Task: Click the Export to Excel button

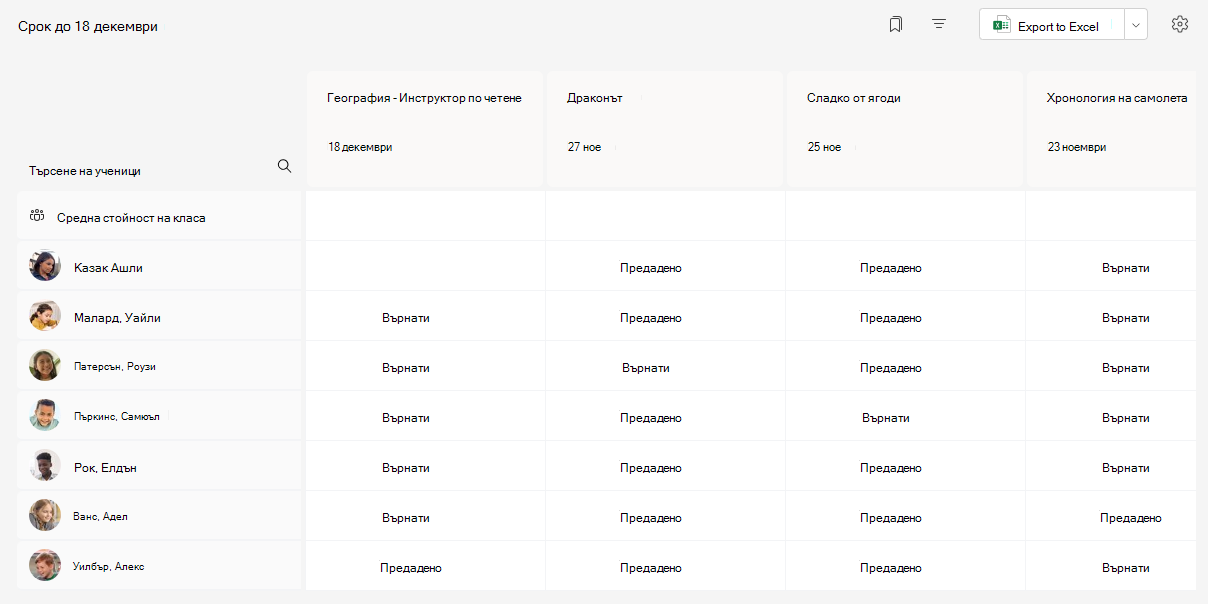Action: 1052,25
